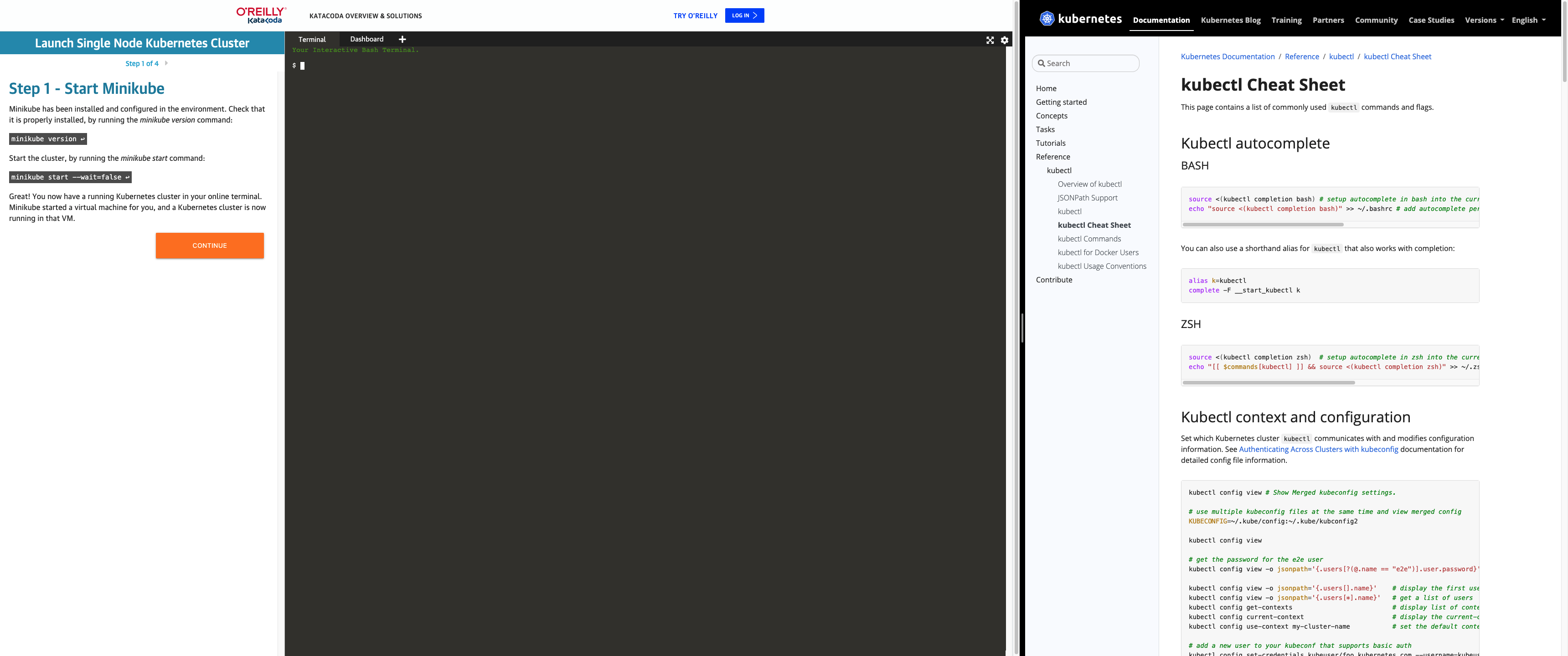Viewport: 1568px width, 656px height.
Task: Open the Documentation menu item
Action: (x=1161, y=20)
